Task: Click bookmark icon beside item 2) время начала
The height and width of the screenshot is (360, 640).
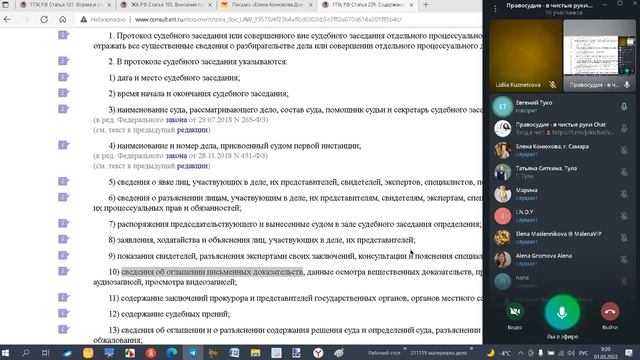Action: point(63,93)
